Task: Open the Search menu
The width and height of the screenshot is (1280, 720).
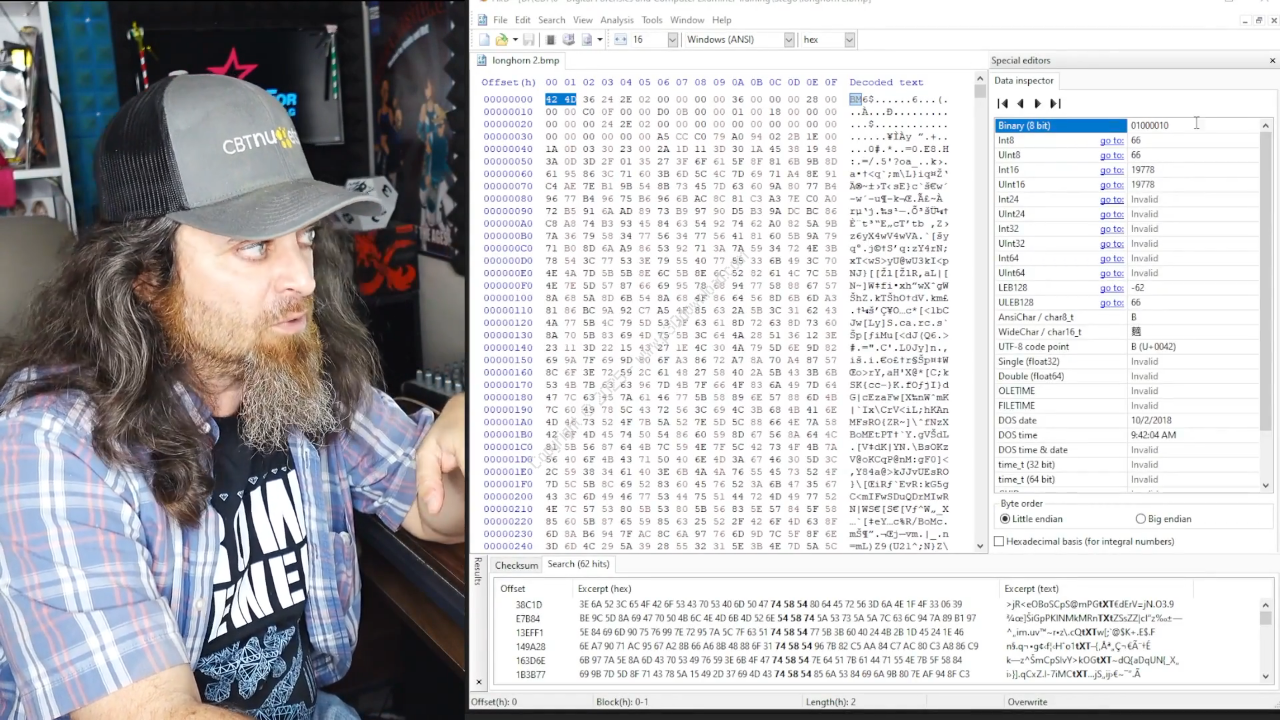Action: [x=552, y=20]
